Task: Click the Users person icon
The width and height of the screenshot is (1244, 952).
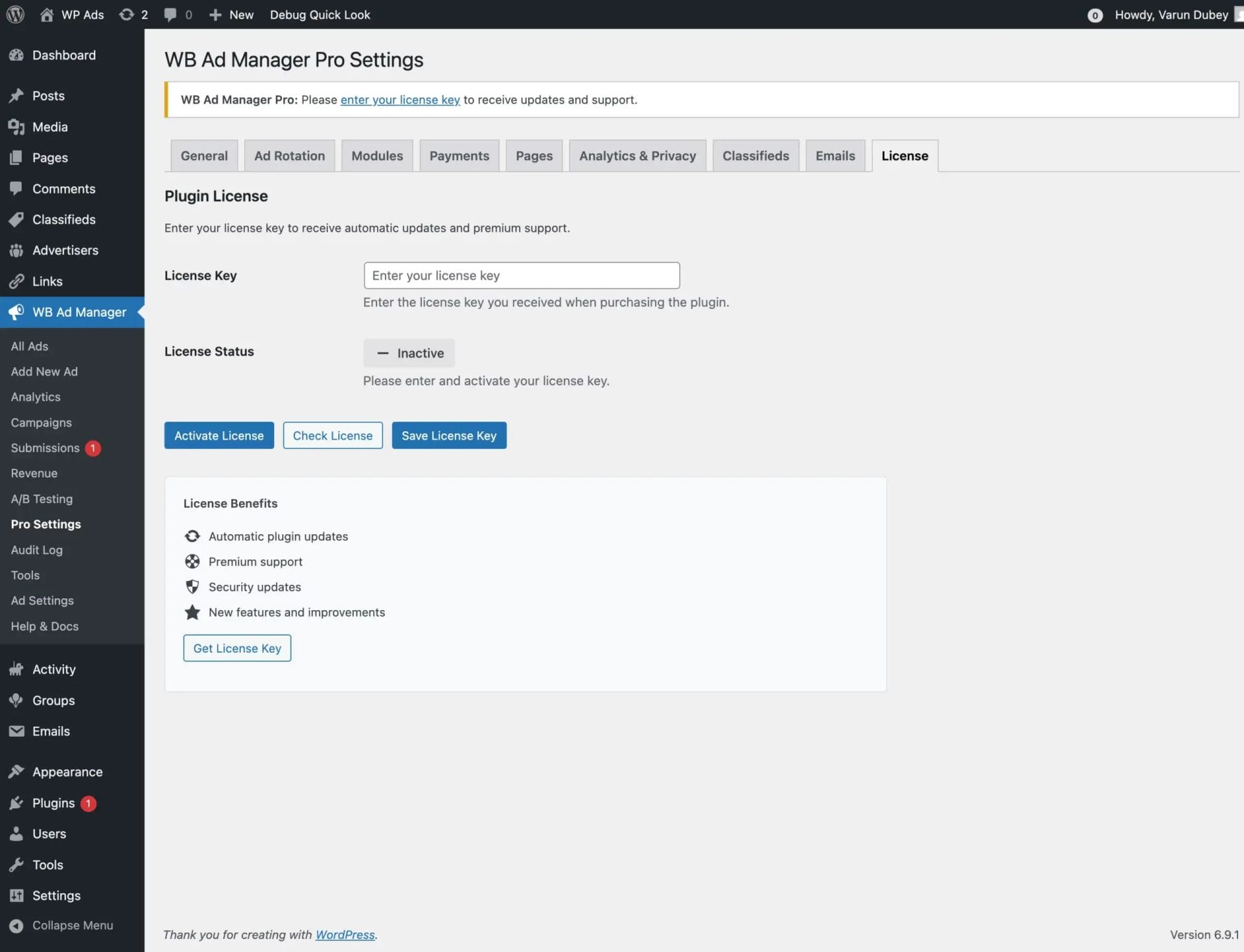Action: click(x=16, y=833)
